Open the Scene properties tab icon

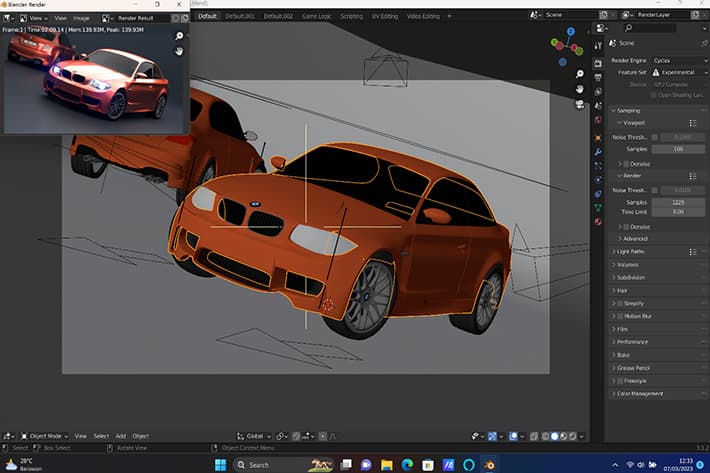pos(598,106)
